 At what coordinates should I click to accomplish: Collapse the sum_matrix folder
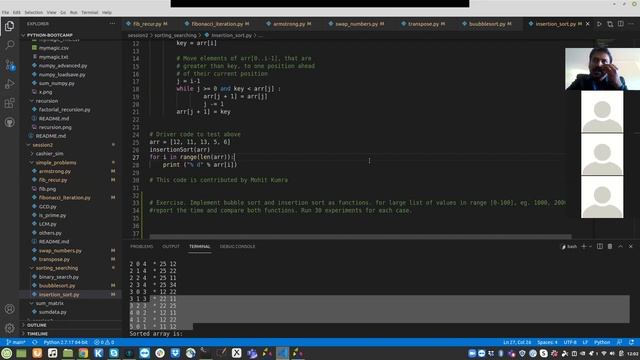tap(49, 303)
